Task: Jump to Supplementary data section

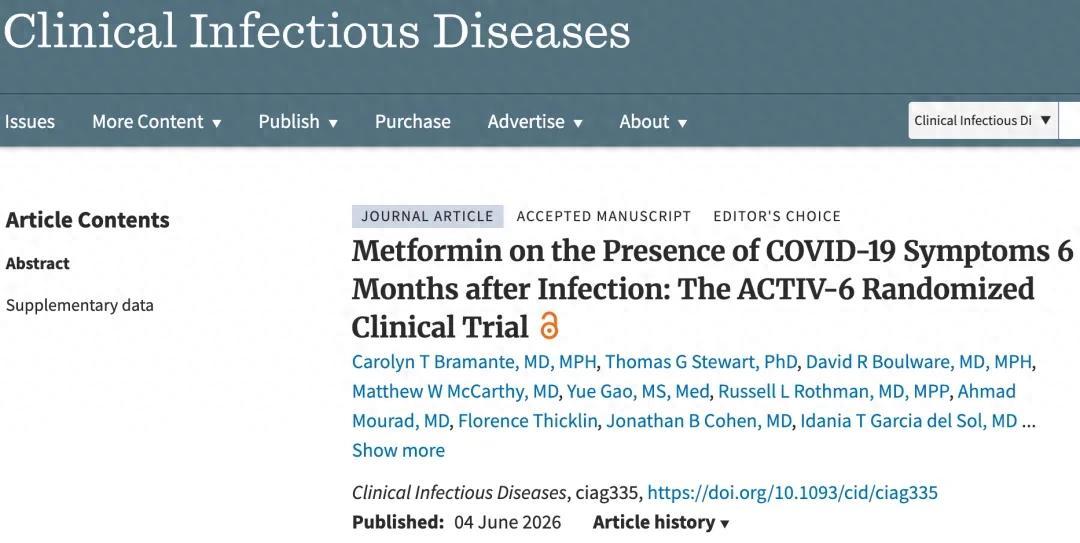Action: pos(79,305)
